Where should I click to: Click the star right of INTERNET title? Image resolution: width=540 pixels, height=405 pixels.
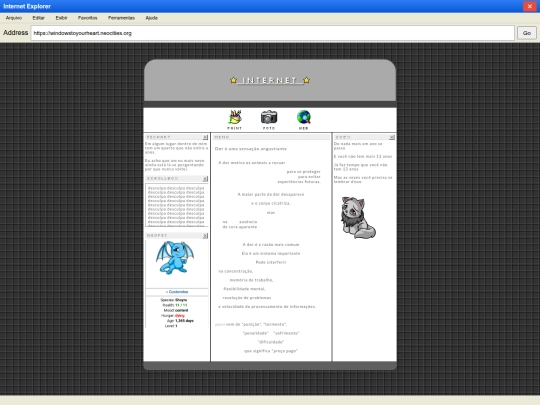click(x=307, y=80)
